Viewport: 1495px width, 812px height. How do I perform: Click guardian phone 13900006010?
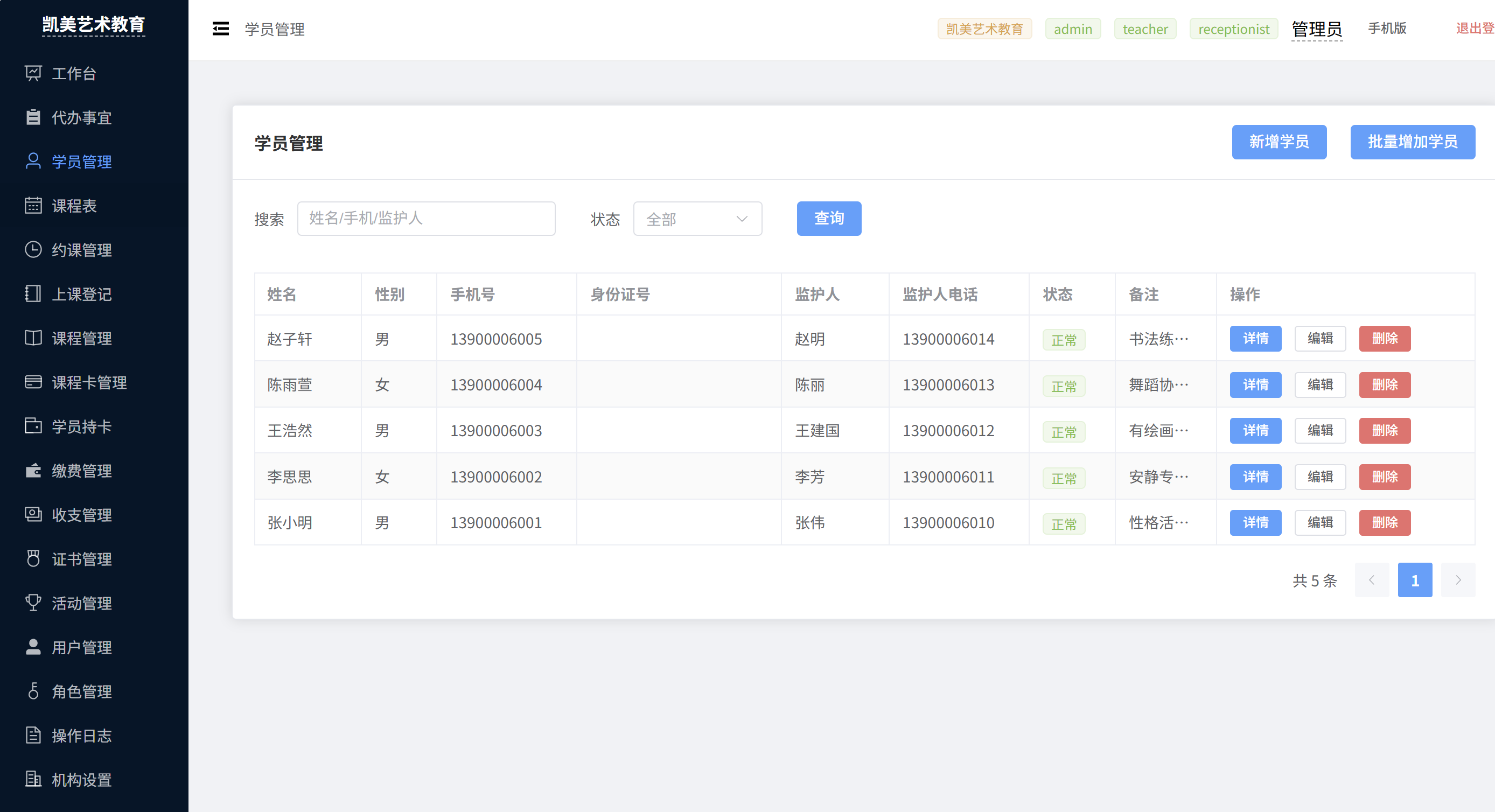(x=948, y=523)
